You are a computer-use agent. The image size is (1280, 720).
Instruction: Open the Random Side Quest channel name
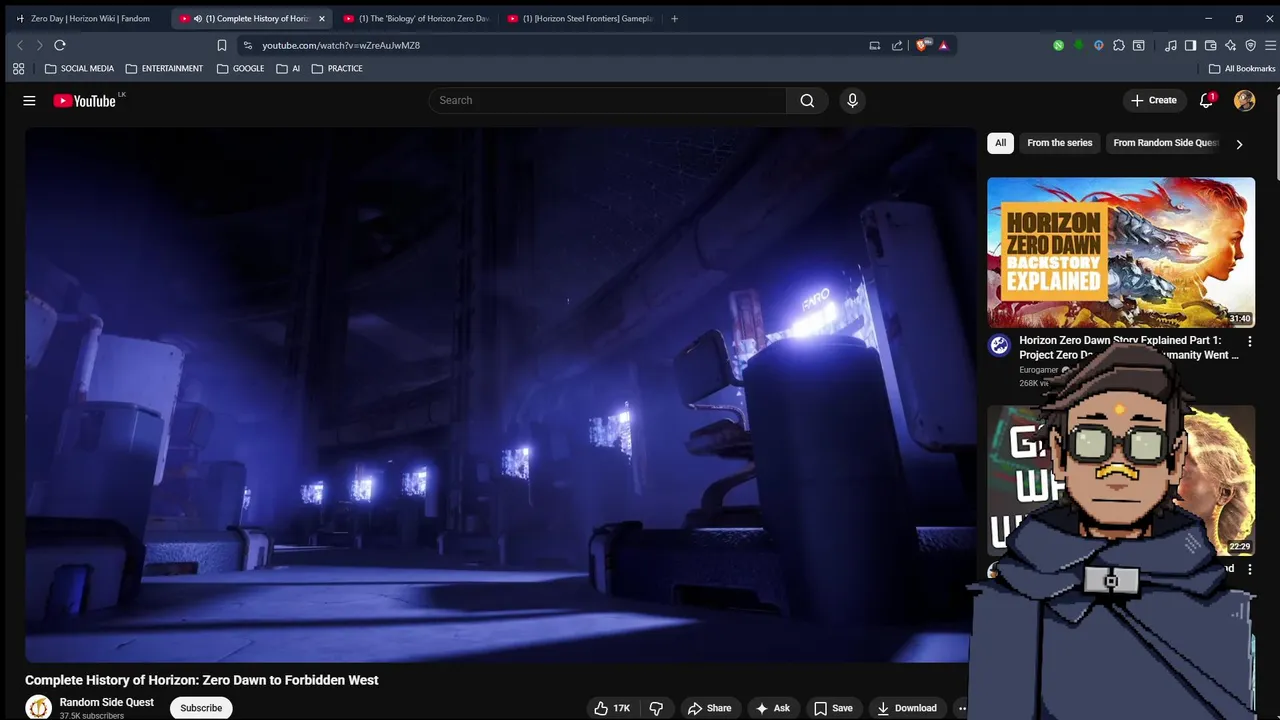click(x=106, y=702)
